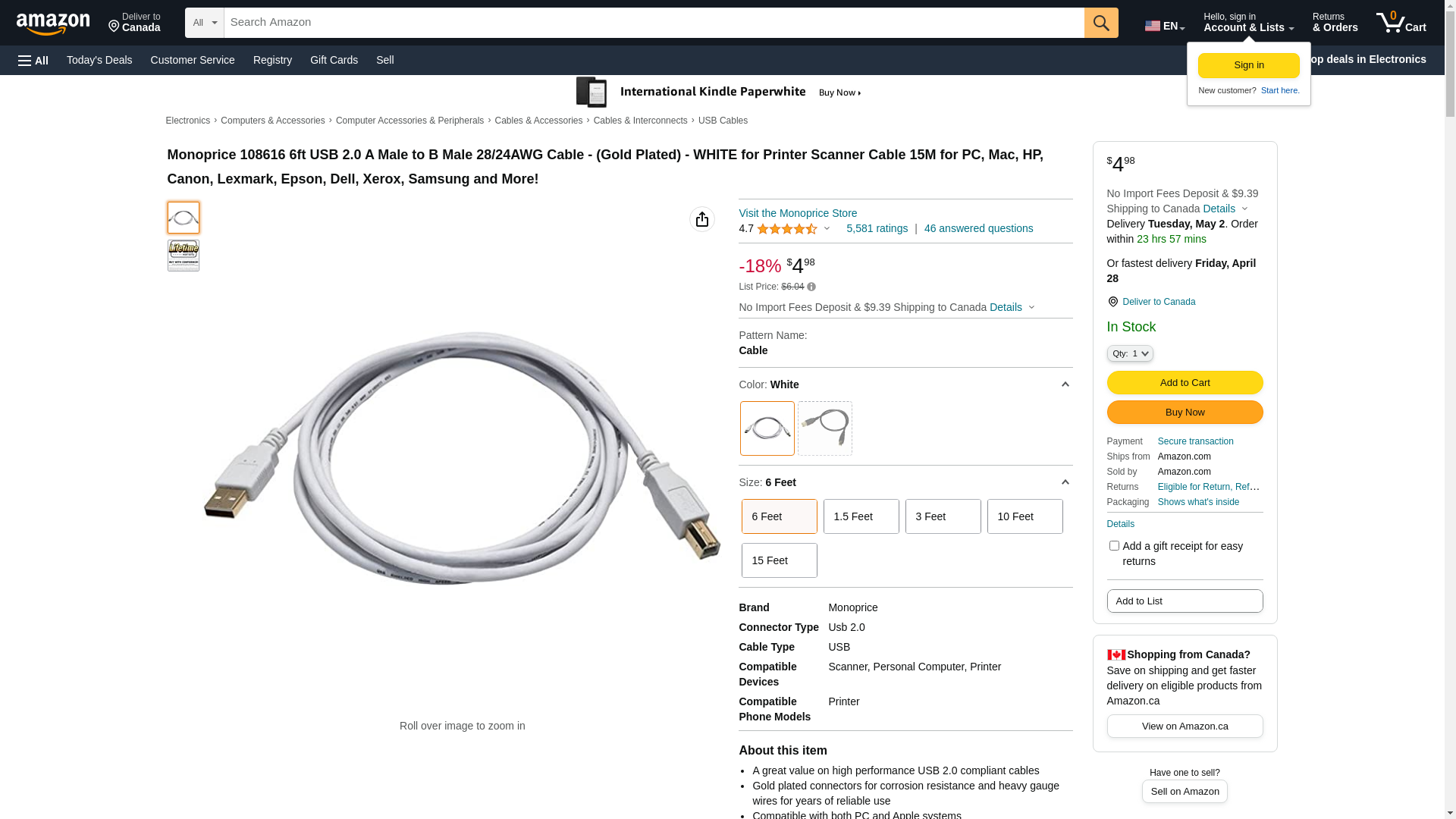This screenshot has width=1456, height=819.
Task: Click the search magnifier button
Action: tap(1101, 23)
